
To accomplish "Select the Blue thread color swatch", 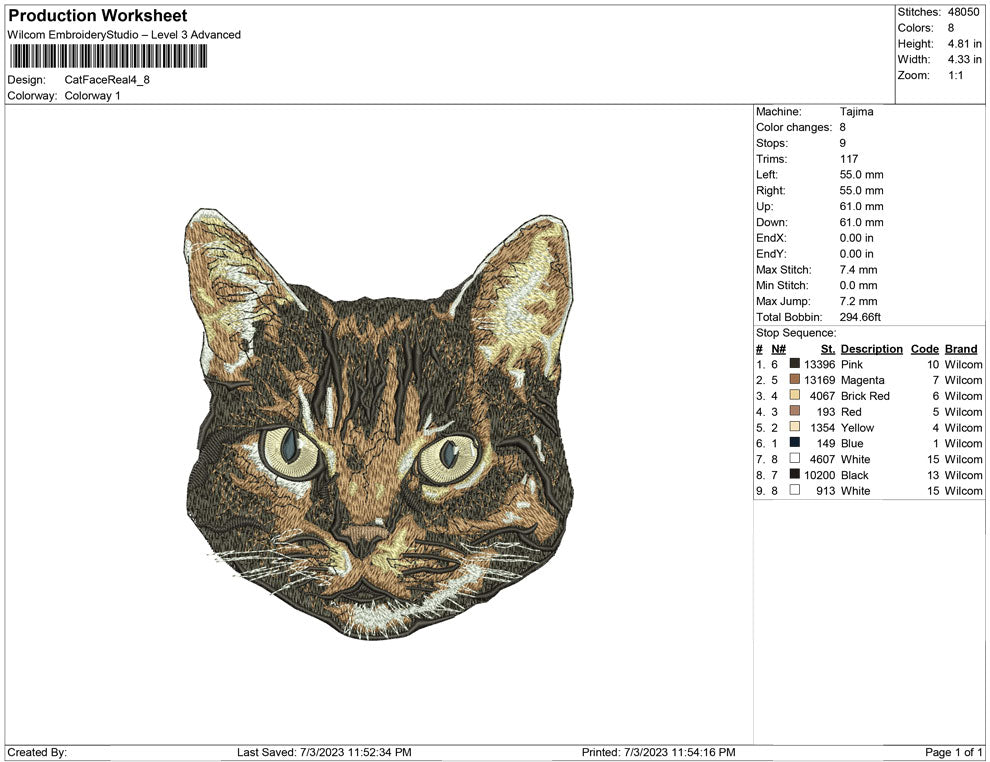I will pyautogui.click(x=795, y=443).
